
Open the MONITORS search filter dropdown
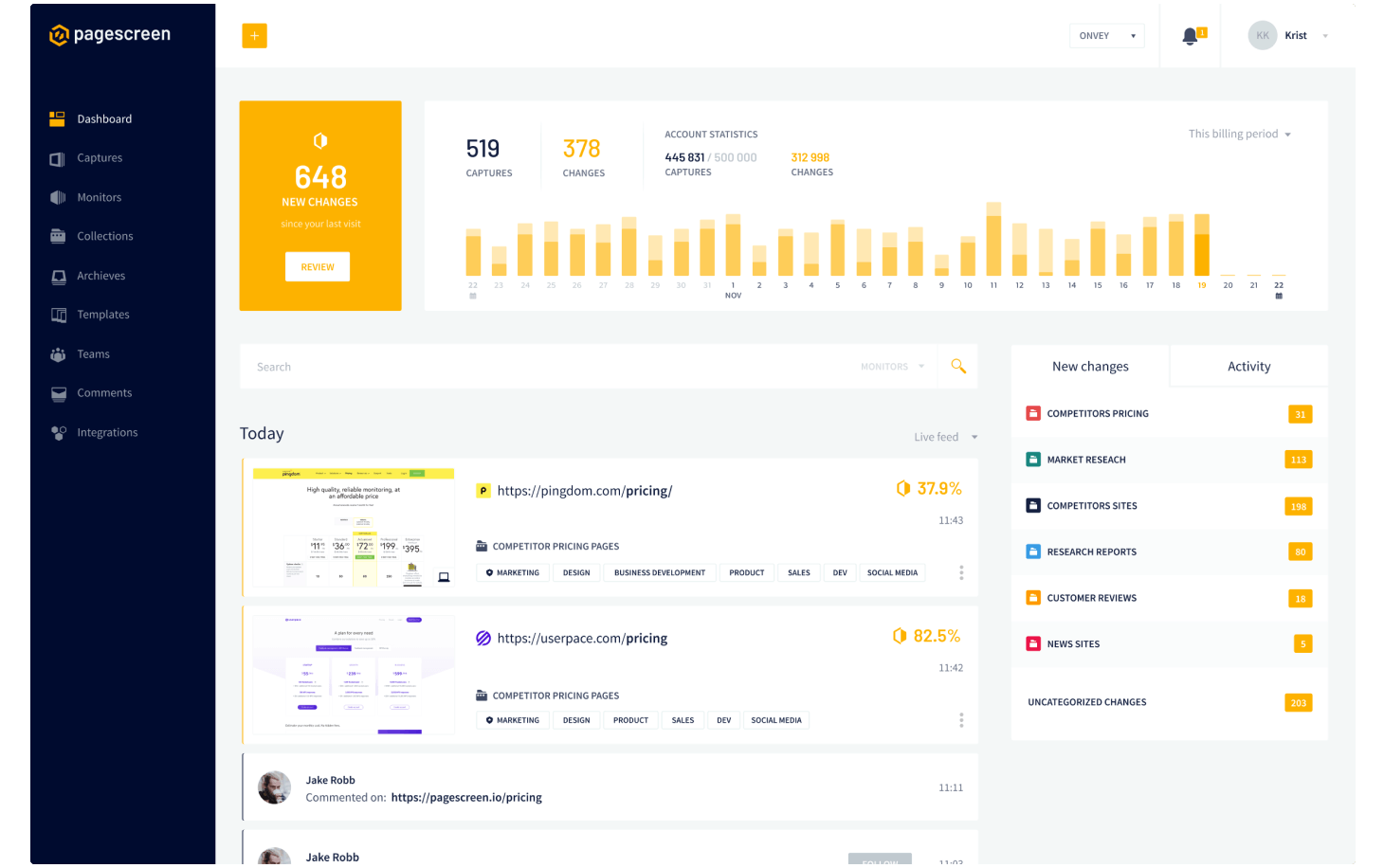[x=892, y=367]
